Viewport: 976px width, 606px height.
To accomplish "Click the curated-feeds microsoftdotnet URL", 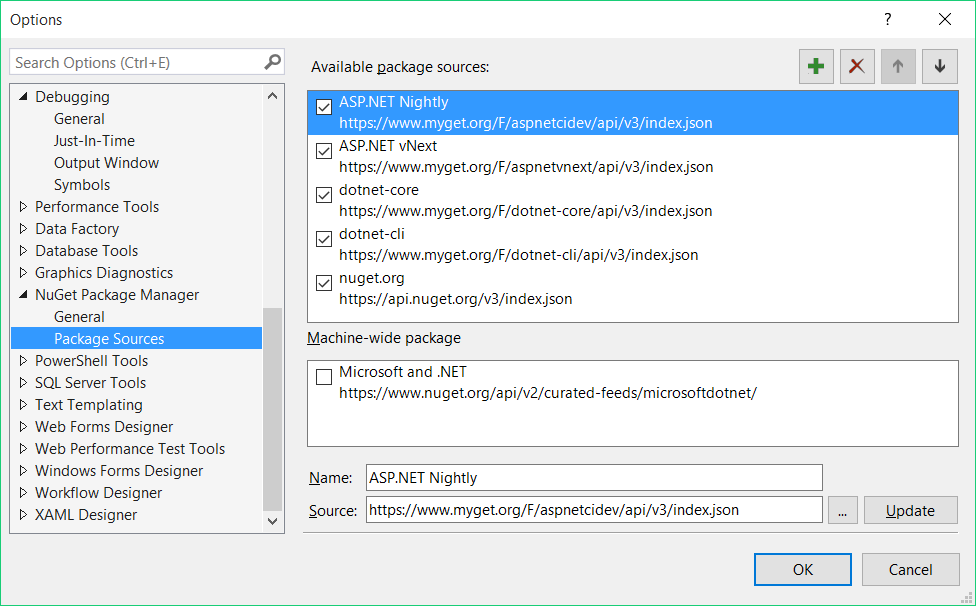I will (x=548, y=393).
